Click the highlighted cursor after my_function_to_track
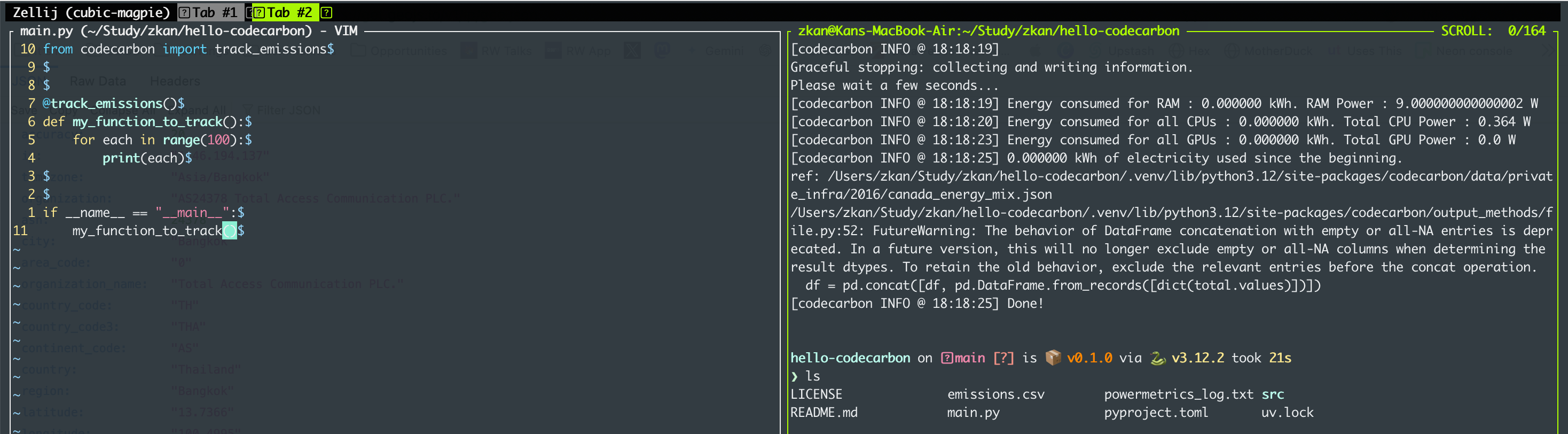This screenshot has width=1568, height=434. click(230, 230)
